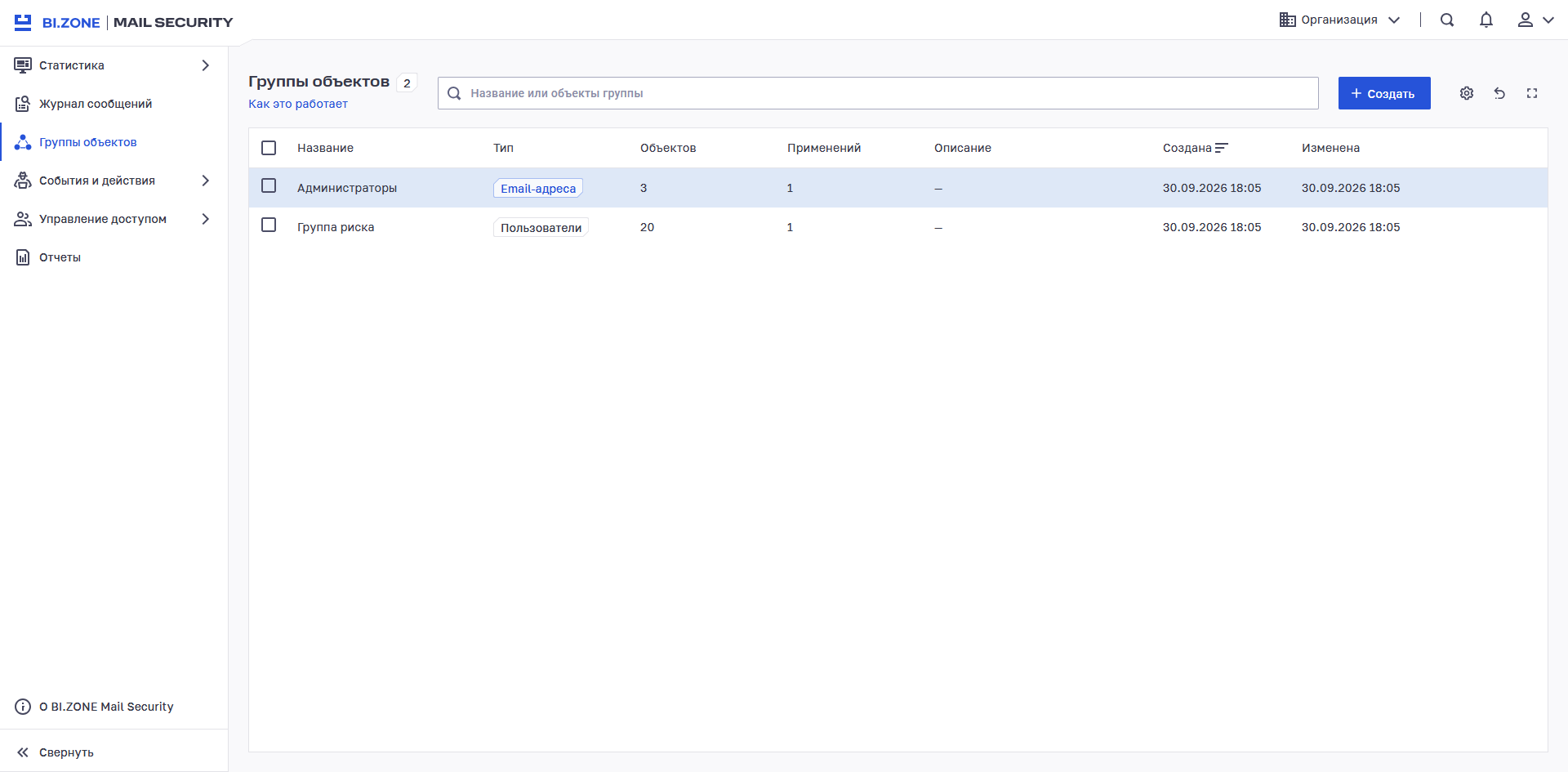Select Группы объектов menu item
The width and height of the screenshot is (1568, 772).
click(114, 142)
